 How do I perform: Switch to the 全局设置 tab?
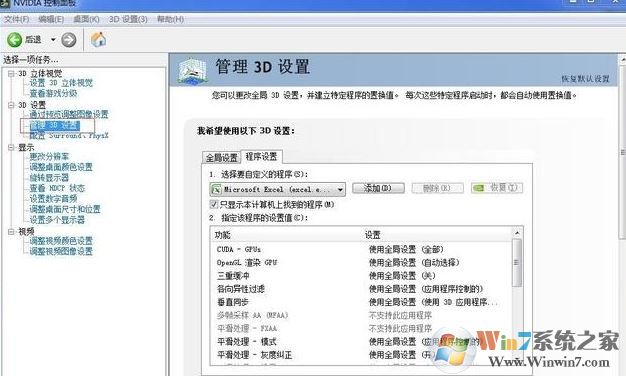222,158
